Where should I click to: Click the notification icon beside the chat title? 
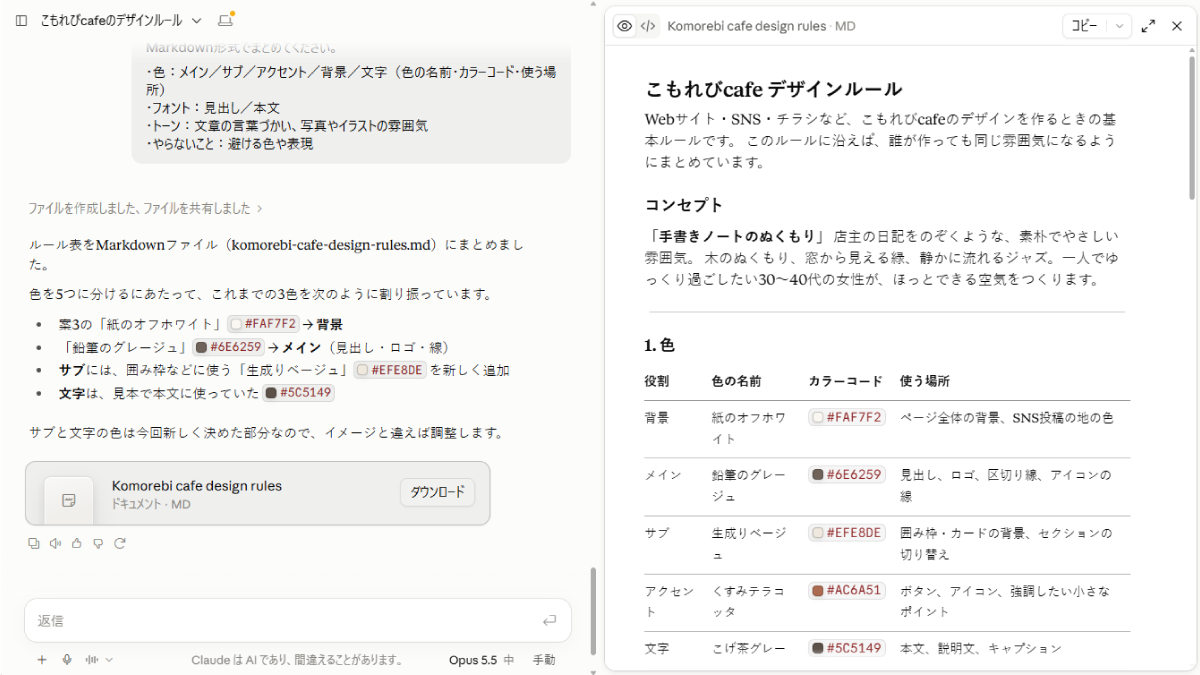[225, 20]
